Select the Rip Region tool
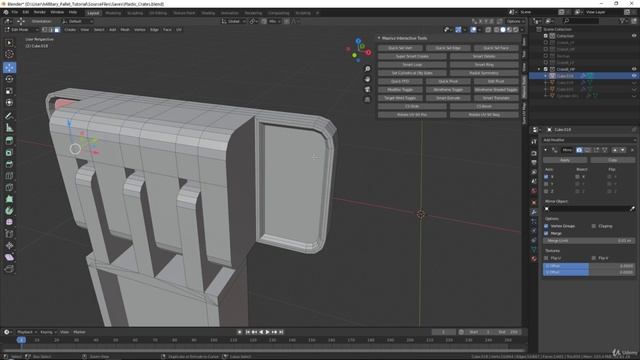Screen dimensions: 640x360 [x=9, y=269]
